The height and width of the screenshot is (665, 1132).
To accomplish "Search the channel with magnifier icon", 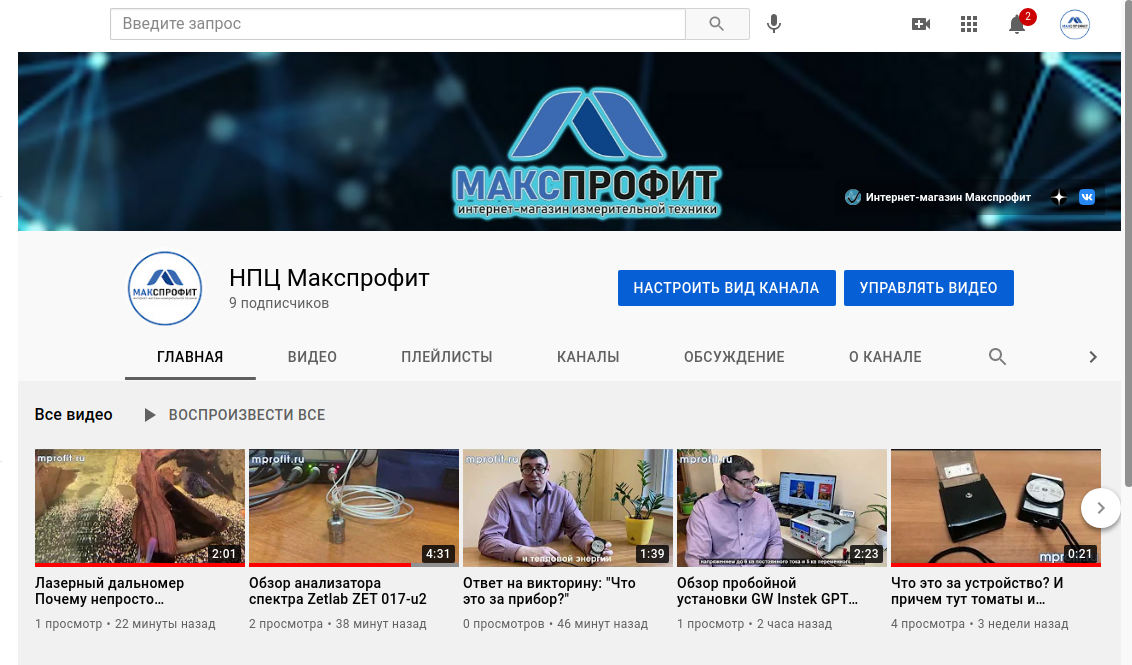I will (x=997, y=357).
